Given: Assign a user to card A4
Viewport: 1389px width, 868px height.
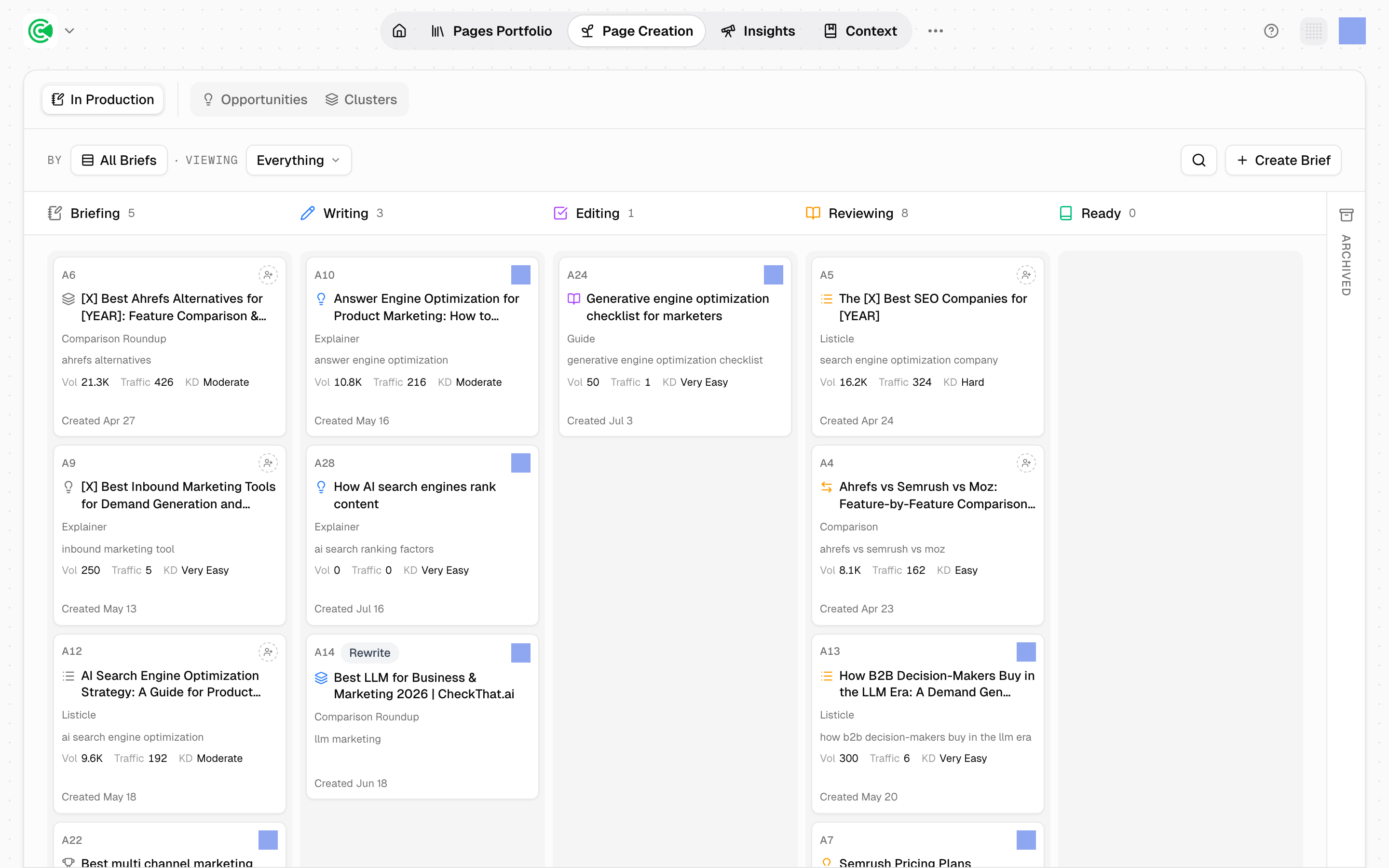Looking at the screenshot, I should click(1026, 463).
